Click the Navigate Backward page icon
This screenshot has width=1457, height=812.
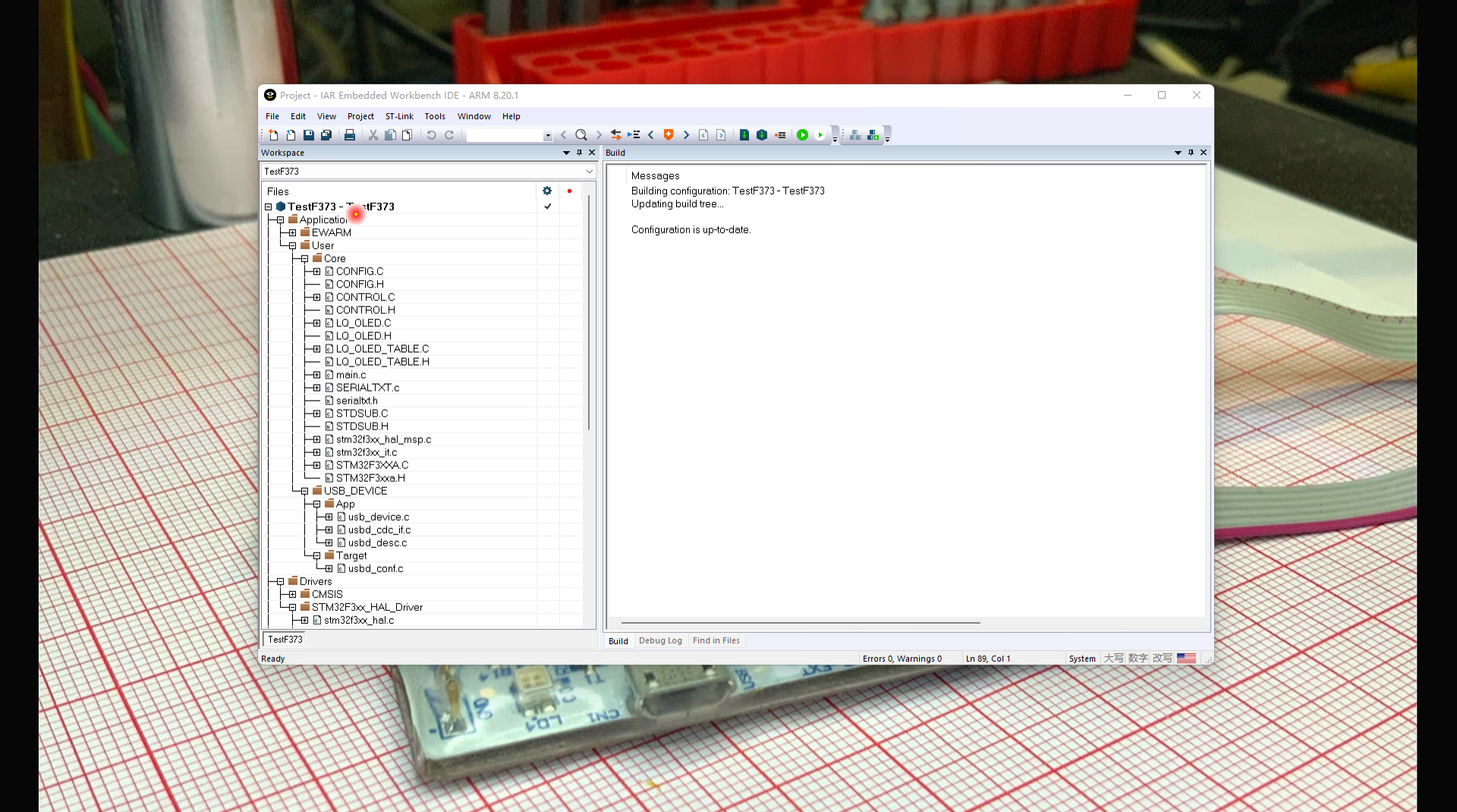703,135
